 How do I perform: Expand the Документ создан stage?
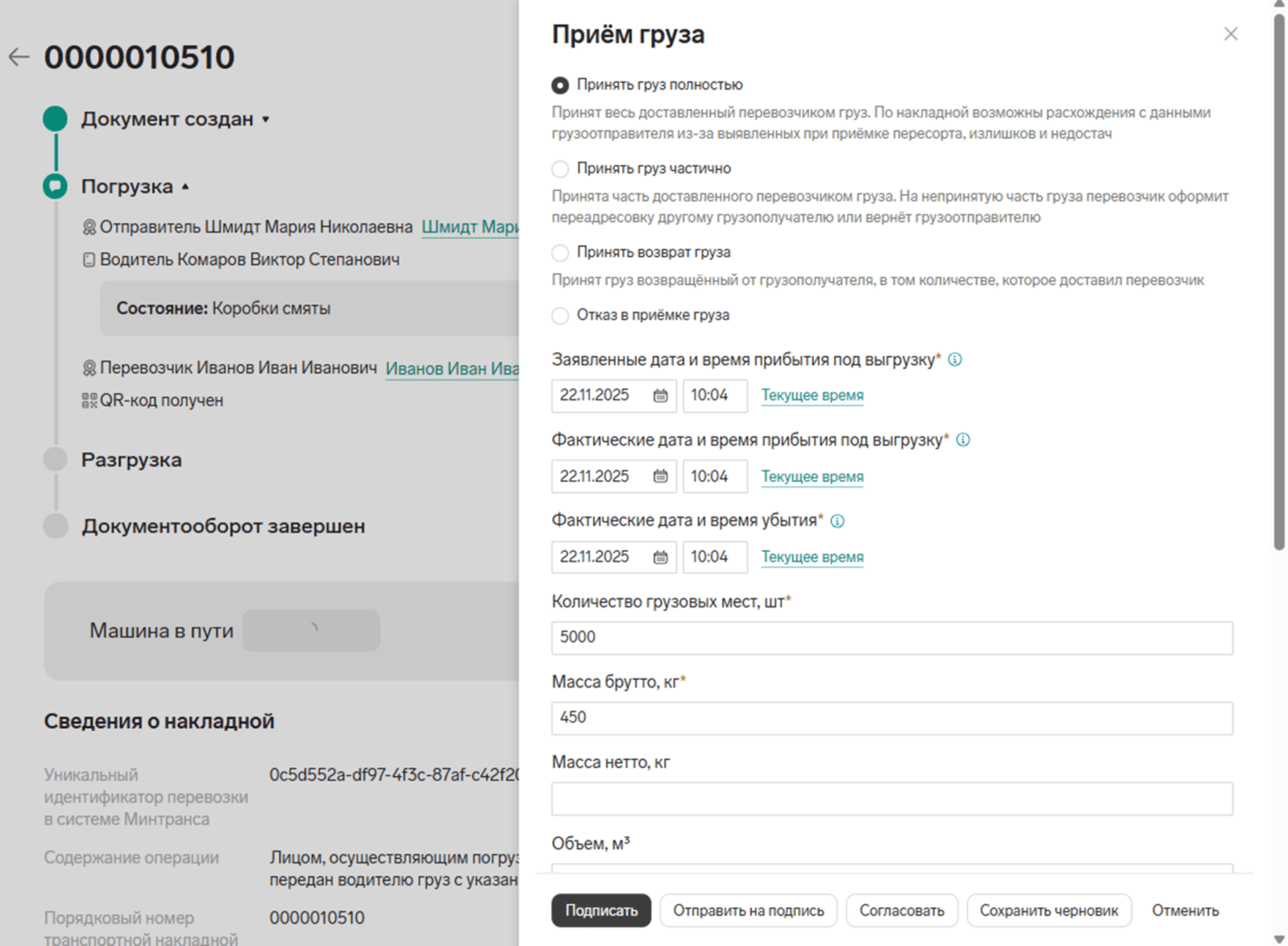265,120
